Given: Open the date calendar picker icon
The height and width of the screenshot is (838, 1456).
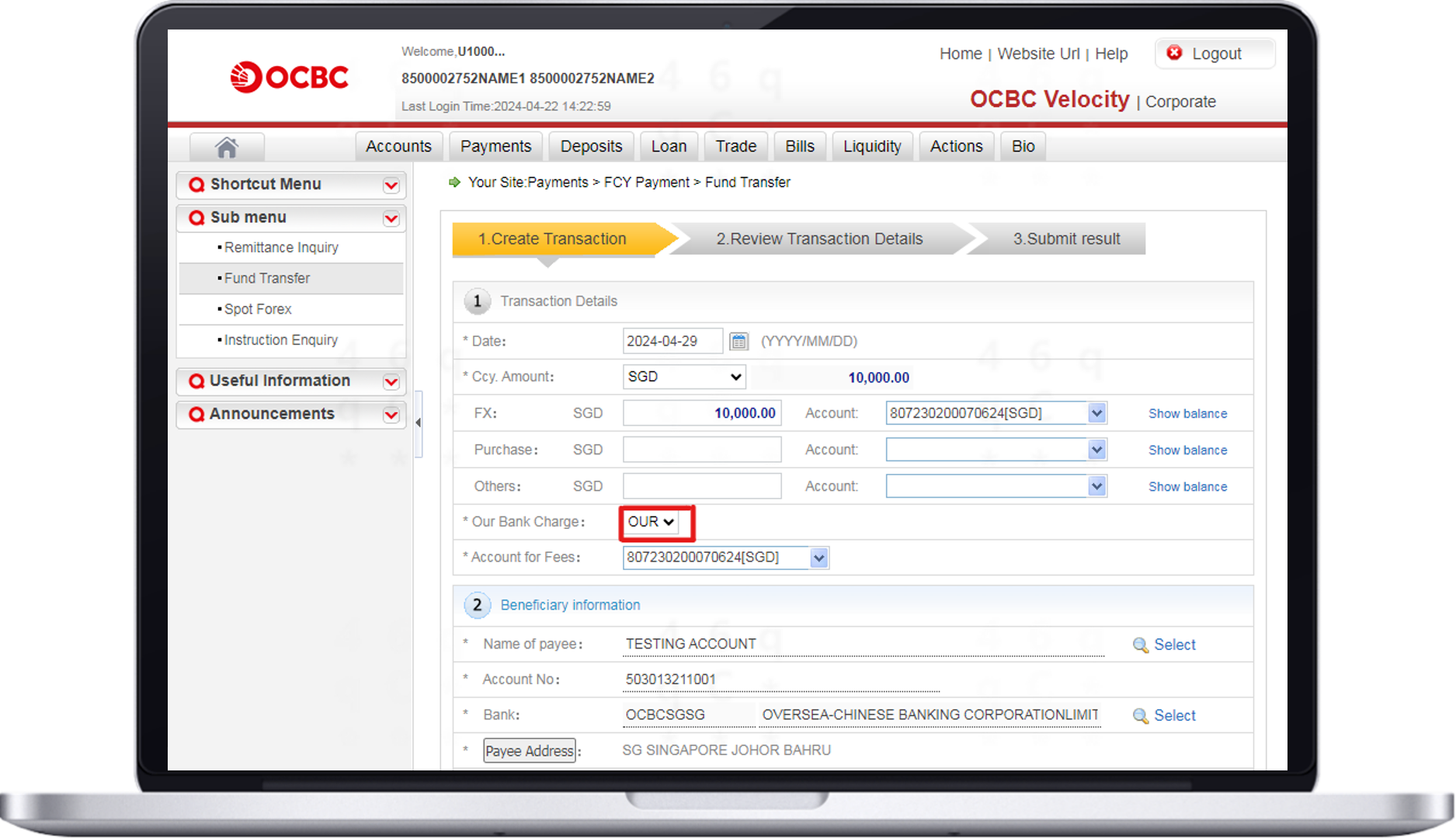Looking at the screenshot, I should 738,341.
